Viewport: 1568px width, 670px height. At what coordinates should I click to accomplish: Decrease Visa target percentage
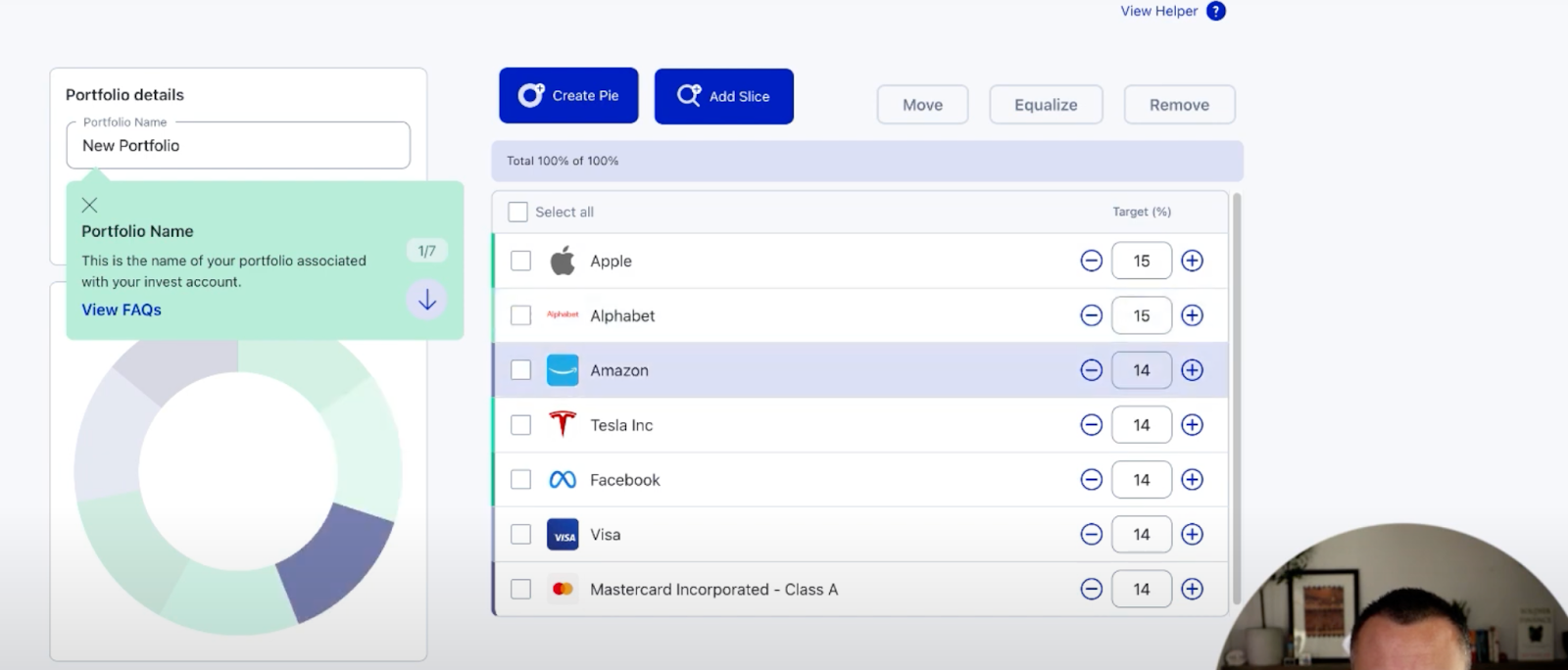(x=1091, y=535)
